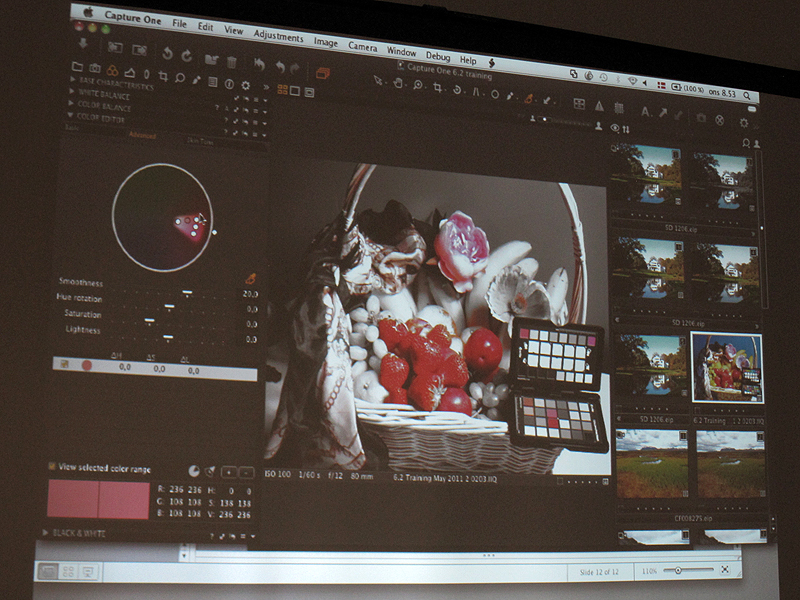Open the File menu
800x600 pixels.
click(180, 23)
